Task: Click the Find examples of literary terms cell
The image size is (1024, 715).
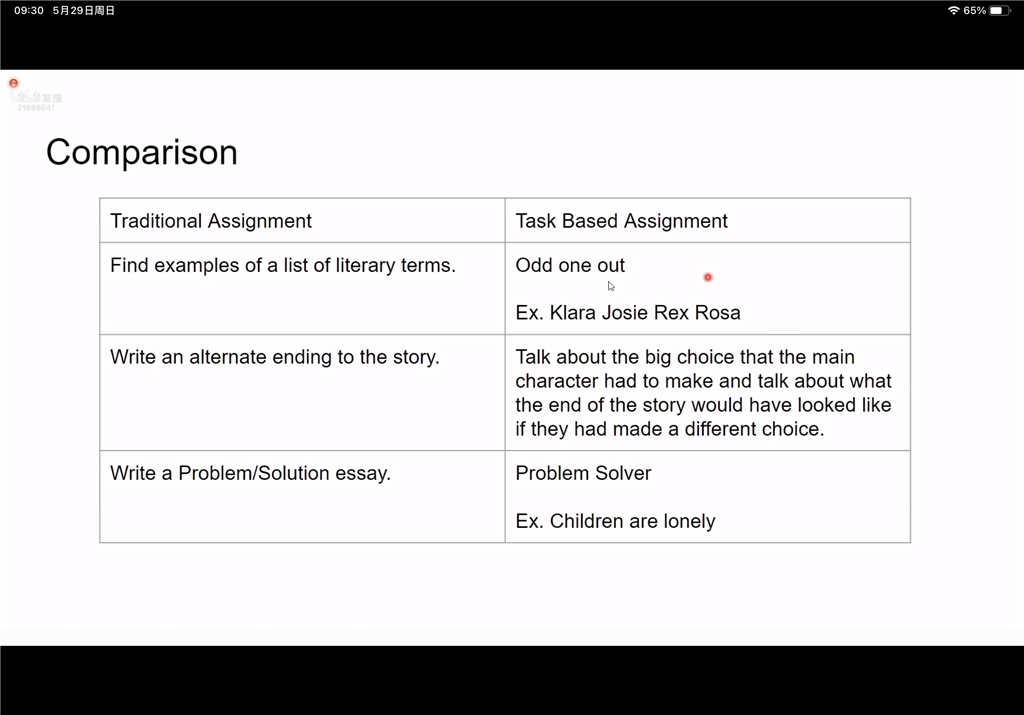Action: point(302,289)
